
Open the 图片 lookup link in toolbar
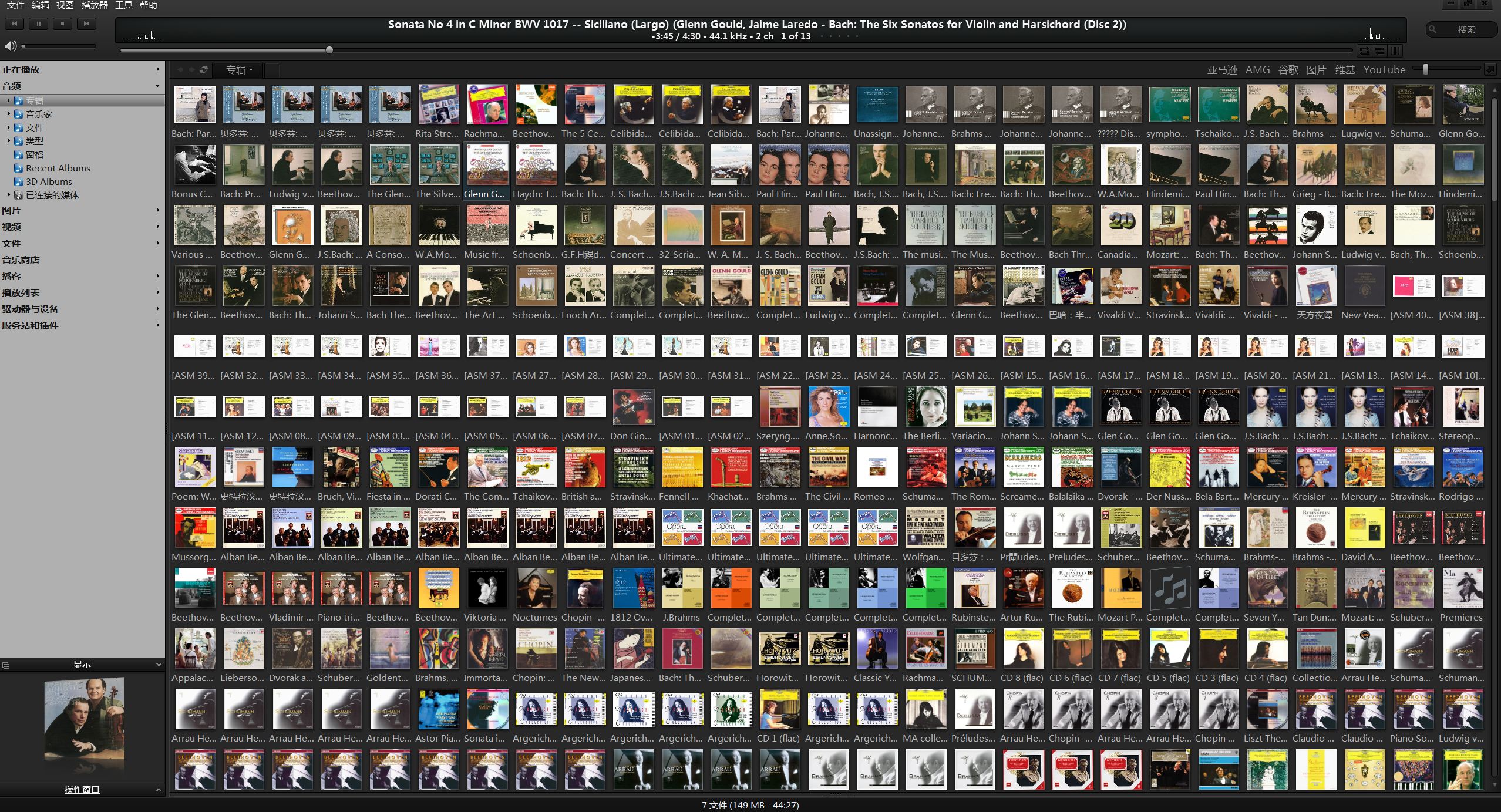pos(1316,70)
